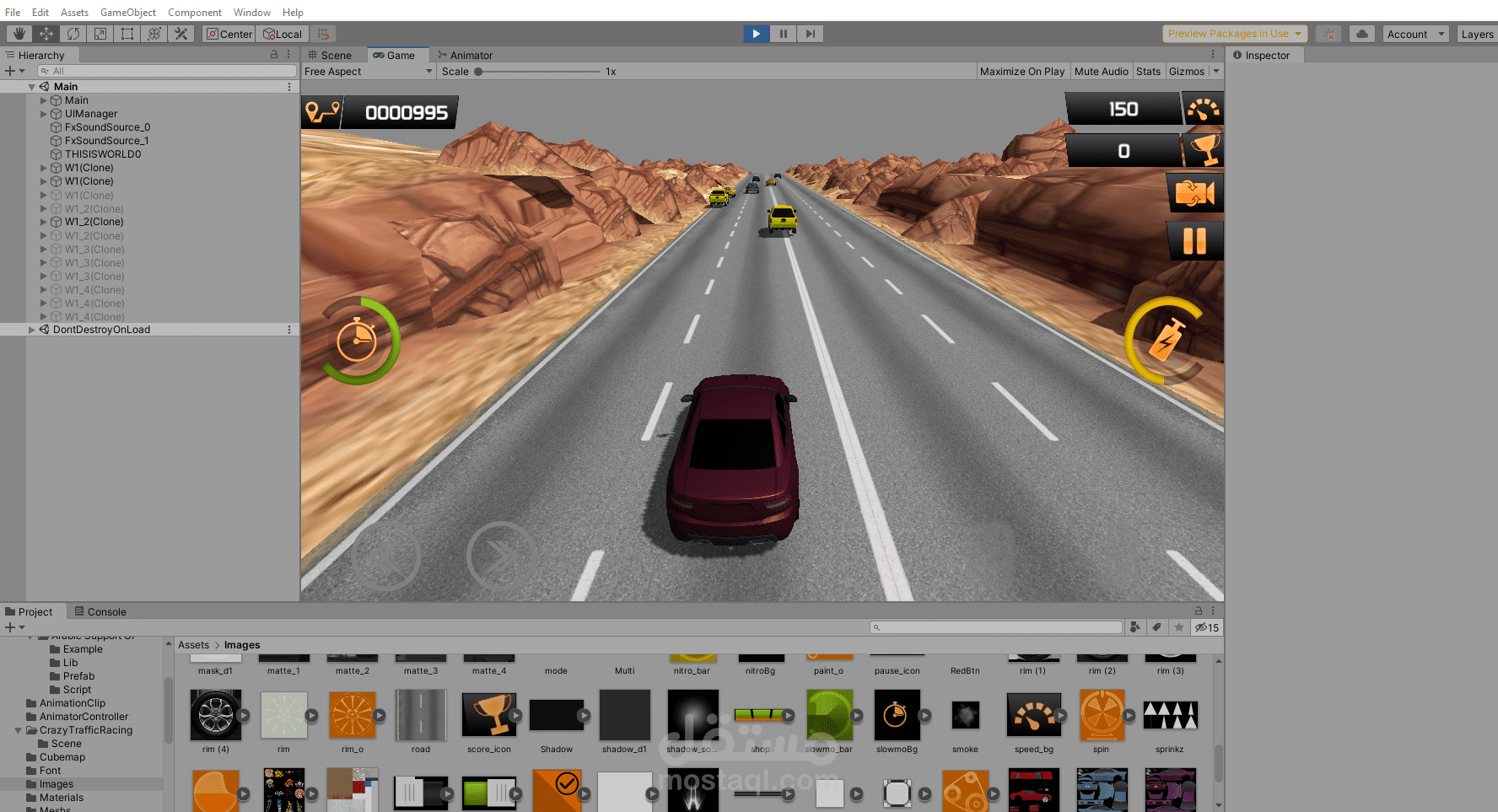Select the Rotate tool
1498x812 pixels.
click(x=73, y=34)
